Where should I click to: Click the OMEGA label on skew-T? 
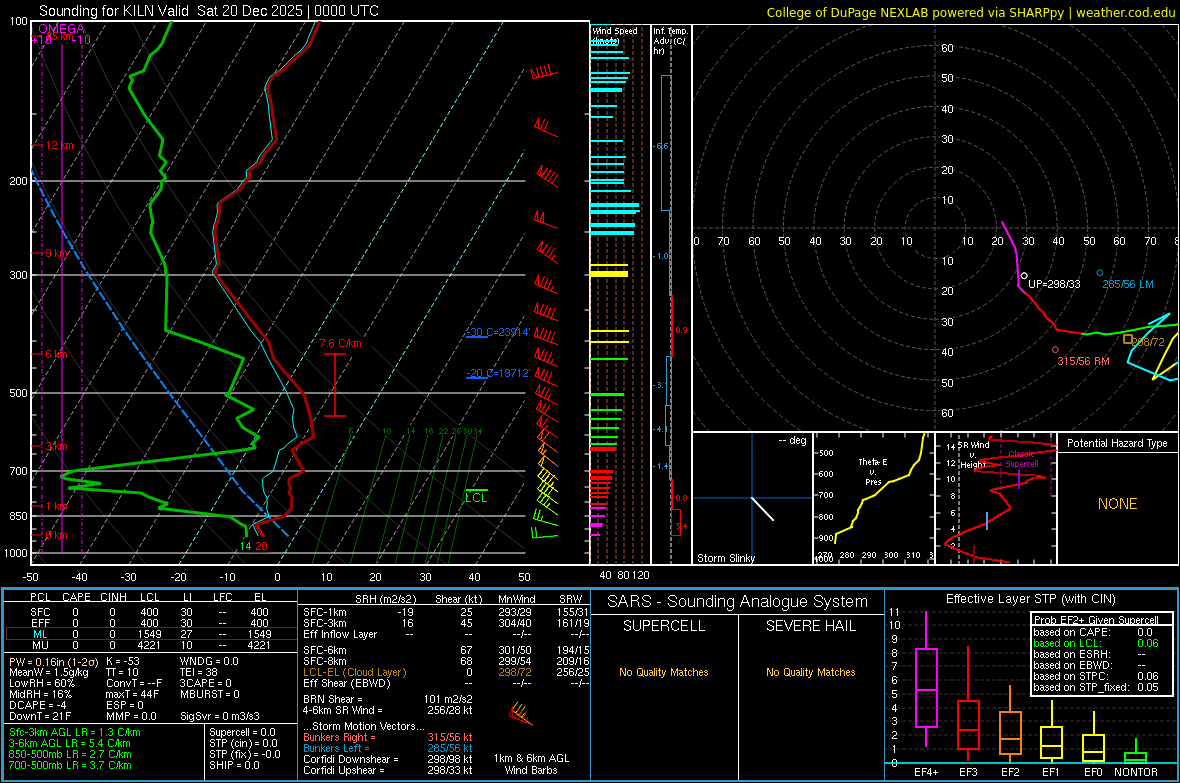click(x=62, y=29)
